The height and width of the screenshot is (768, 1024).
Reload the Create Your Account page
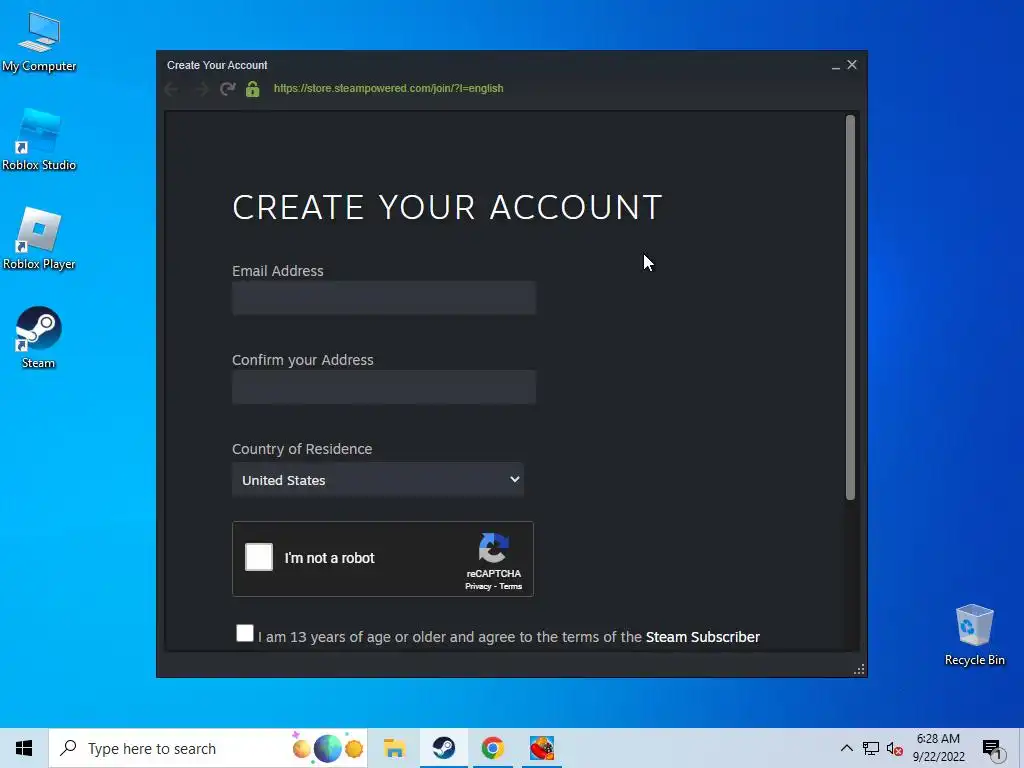(227, 89)
